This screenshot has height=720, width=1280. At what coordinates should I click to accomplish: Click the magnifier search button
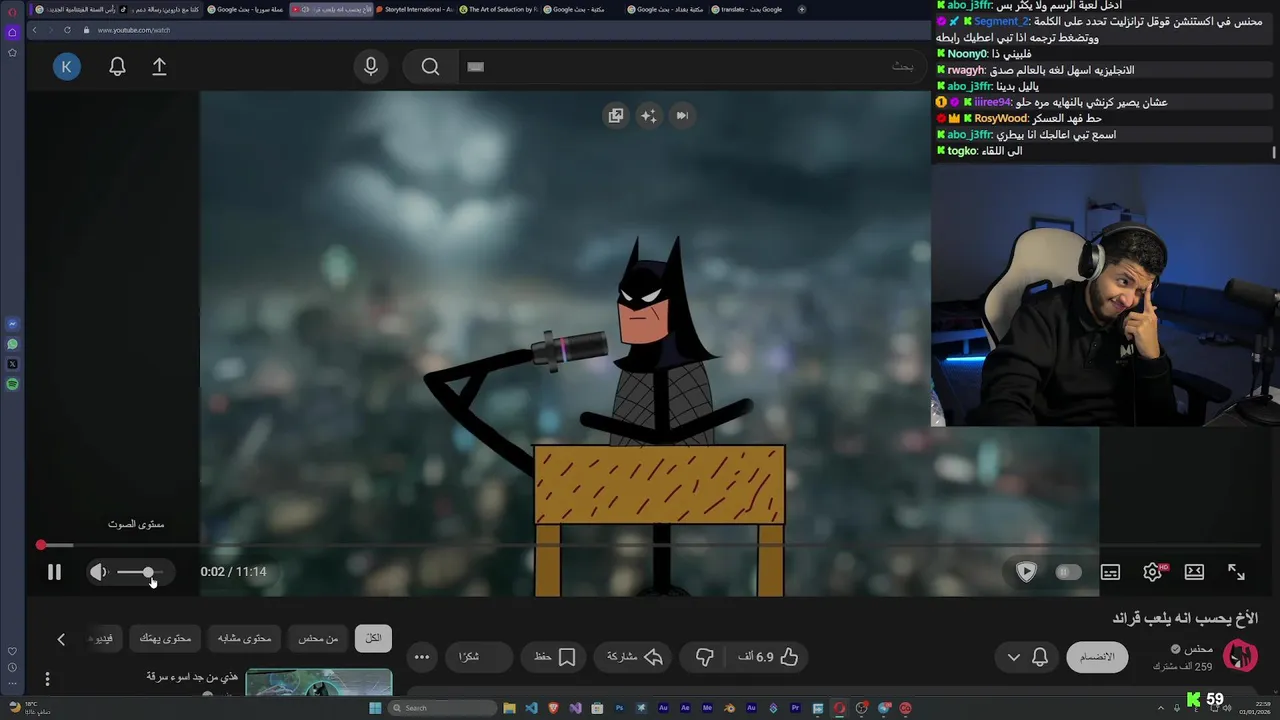[x=430, y=66]
